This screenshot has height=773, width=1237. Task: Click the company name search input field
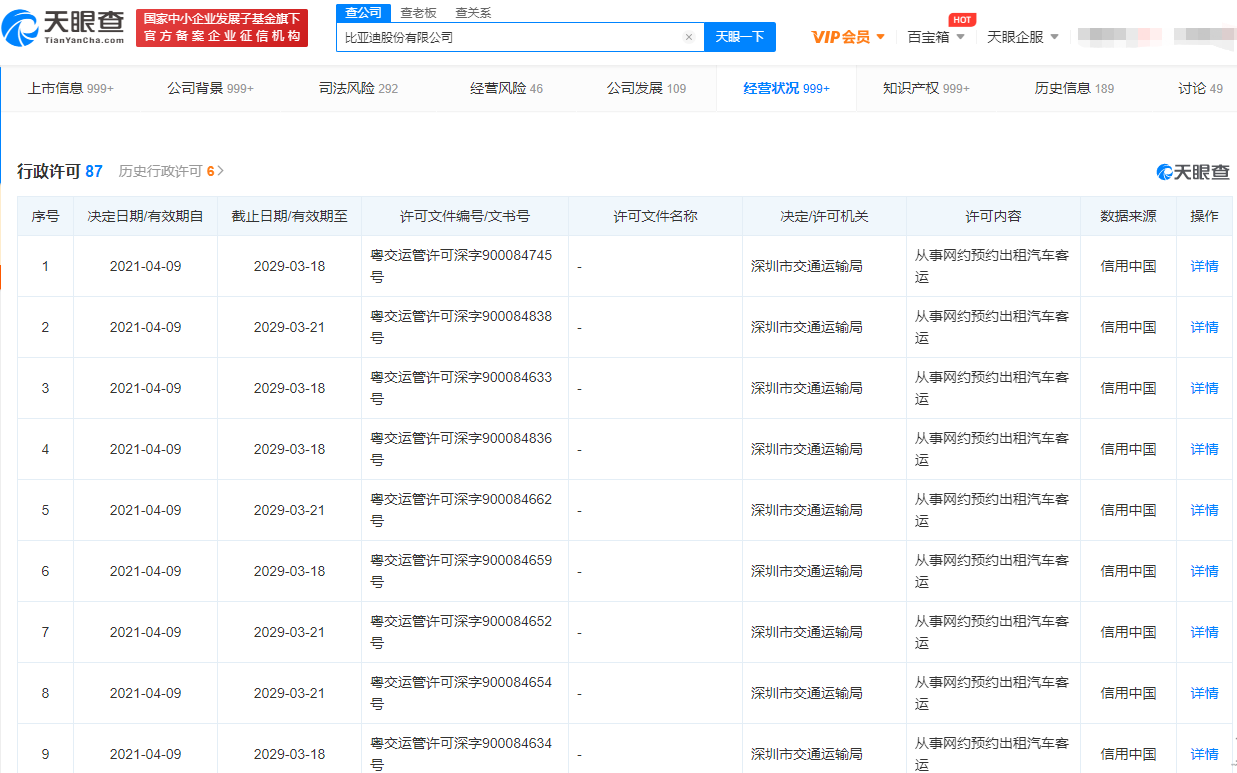coord(510,37)
